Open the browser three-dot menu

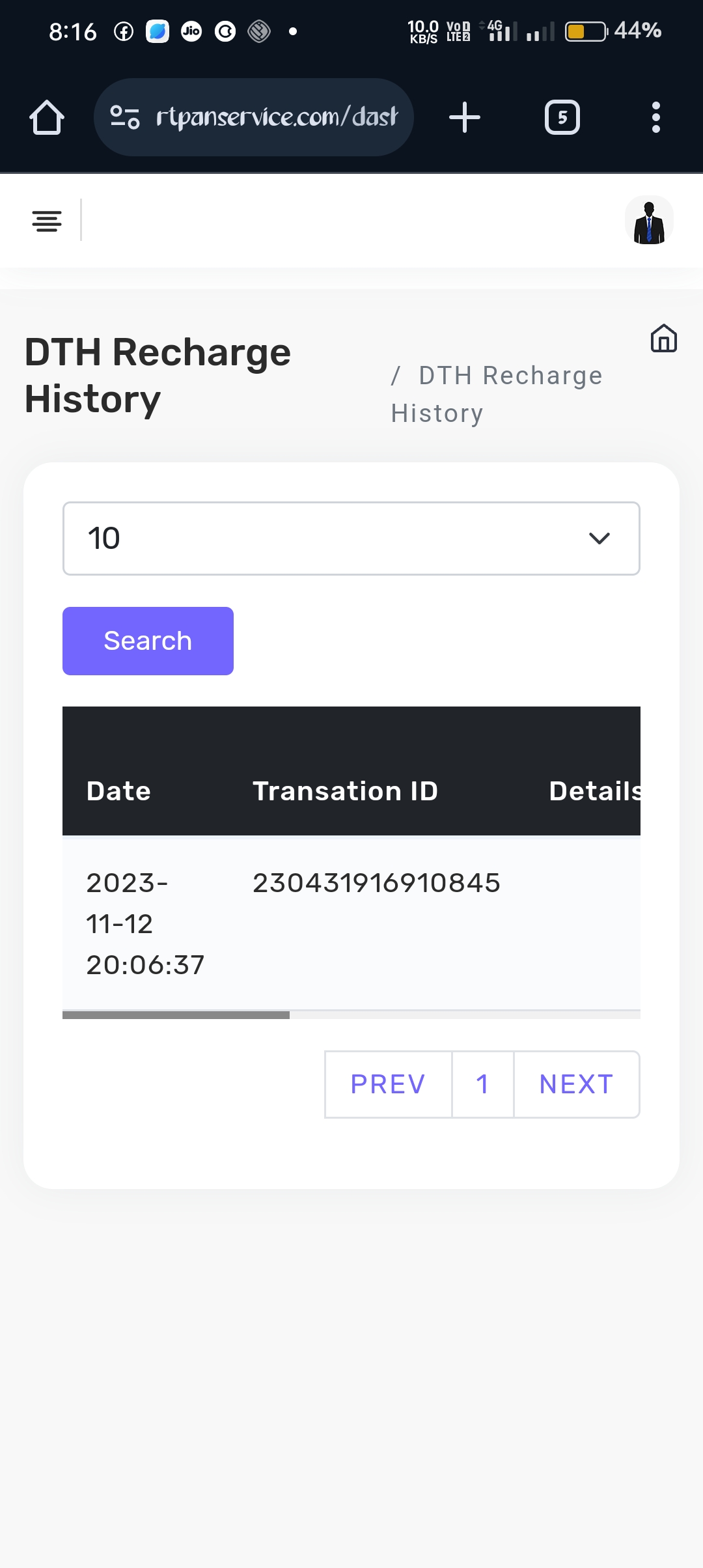[656, 117]
